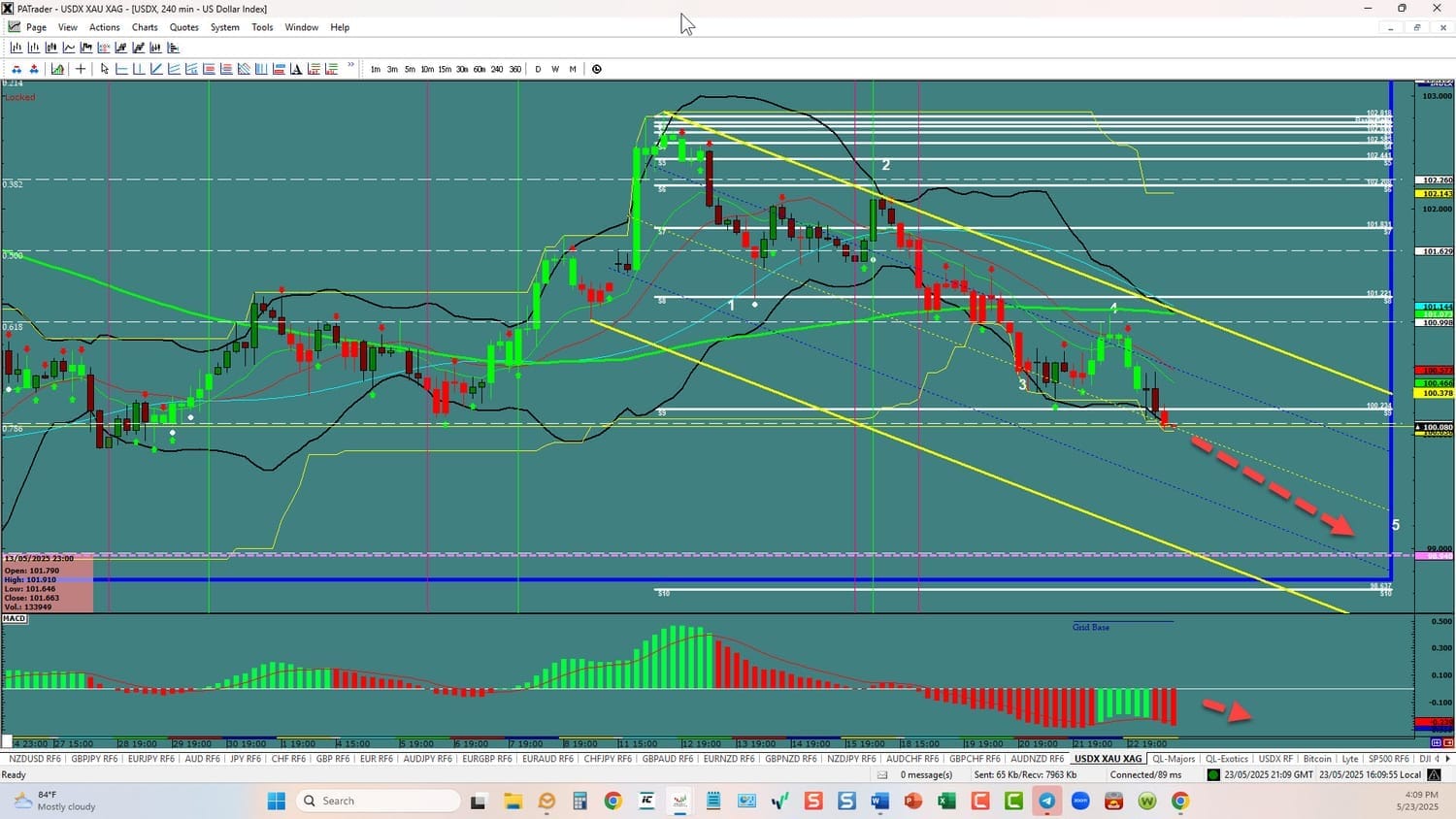Click the Windows taskbar Search box
1456x819 pixels.
click(379, 801)
